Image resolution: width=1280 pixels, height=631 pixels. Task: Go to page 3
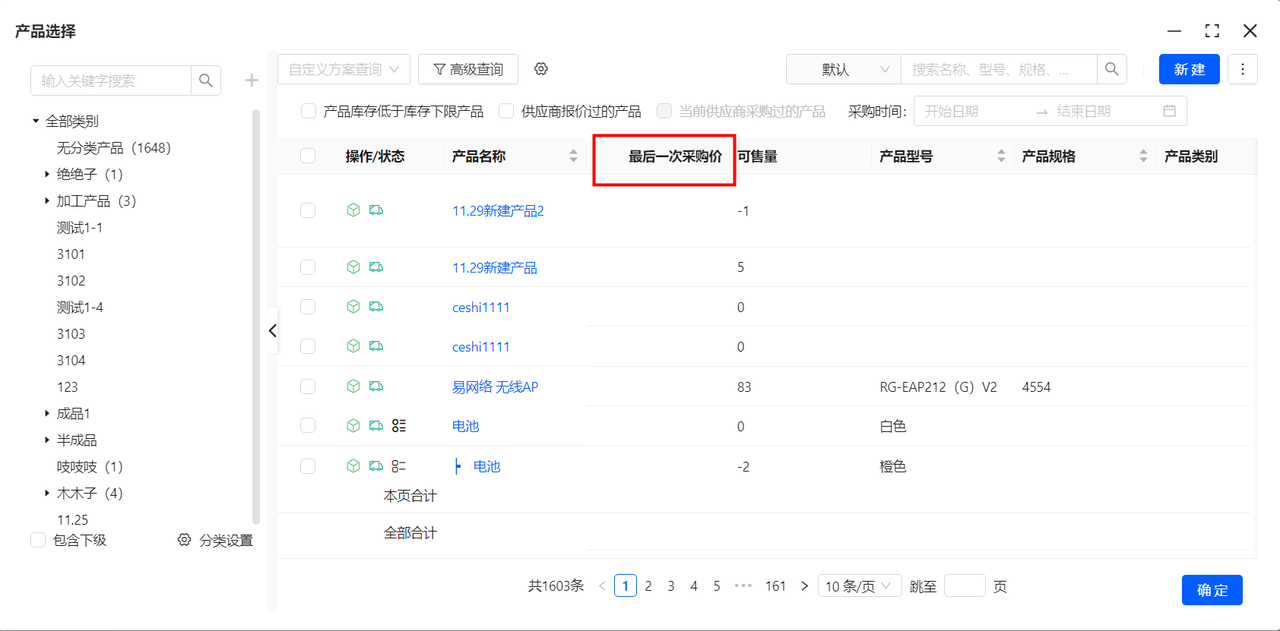click(671, 586)
